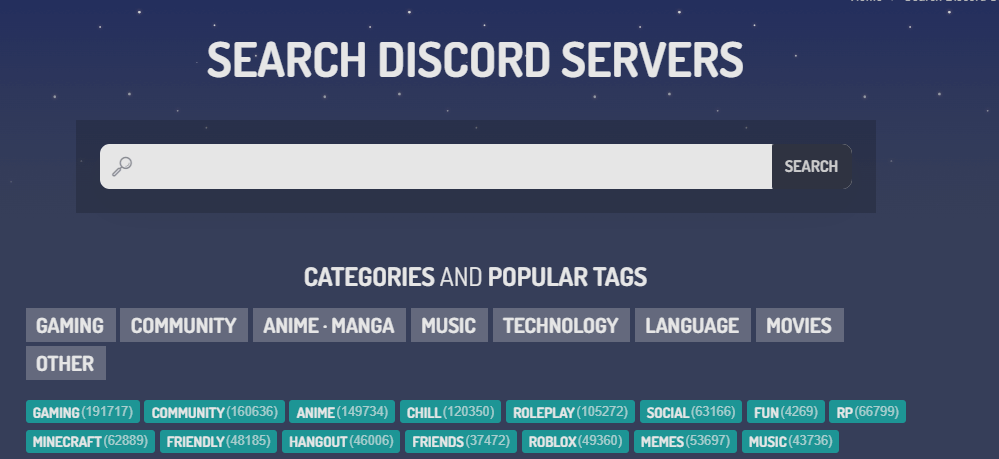999x459 pixels.
Task: Click the magnifying glass icon in search field
Action: pyautogui.click(x=122, y=166)
